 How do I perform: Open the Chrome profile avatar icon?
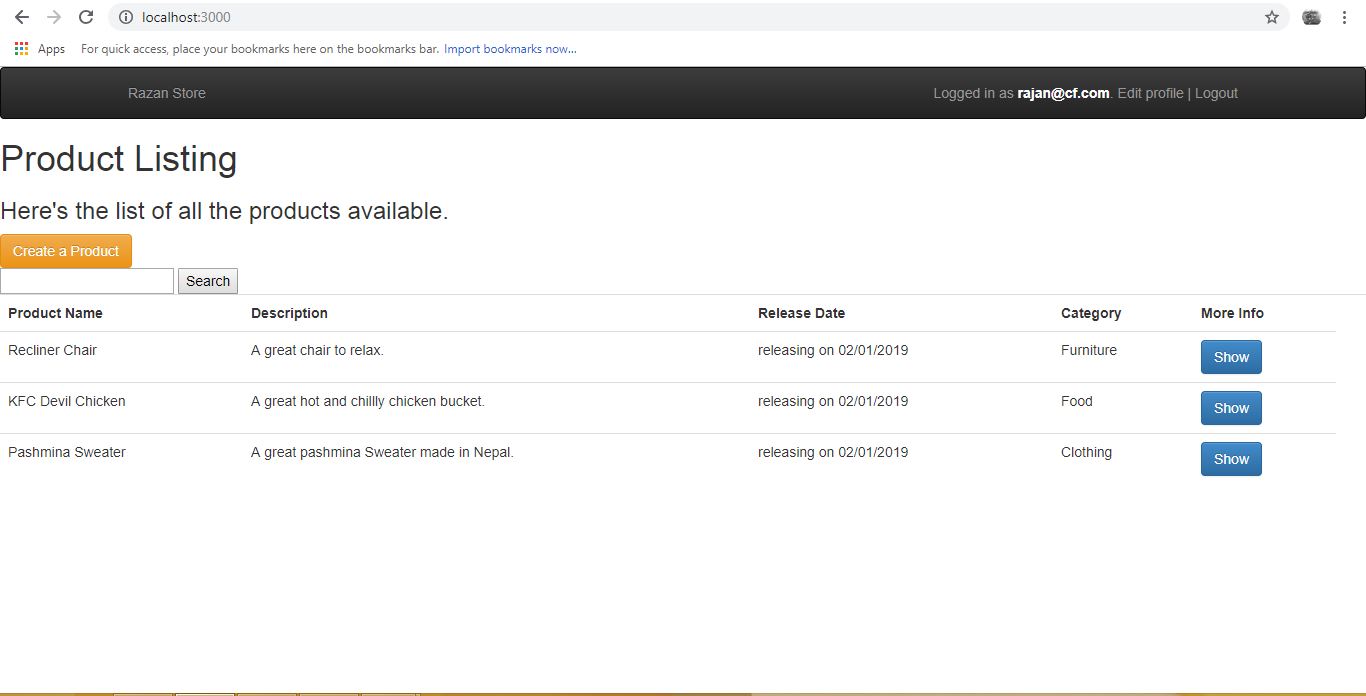1310,17
